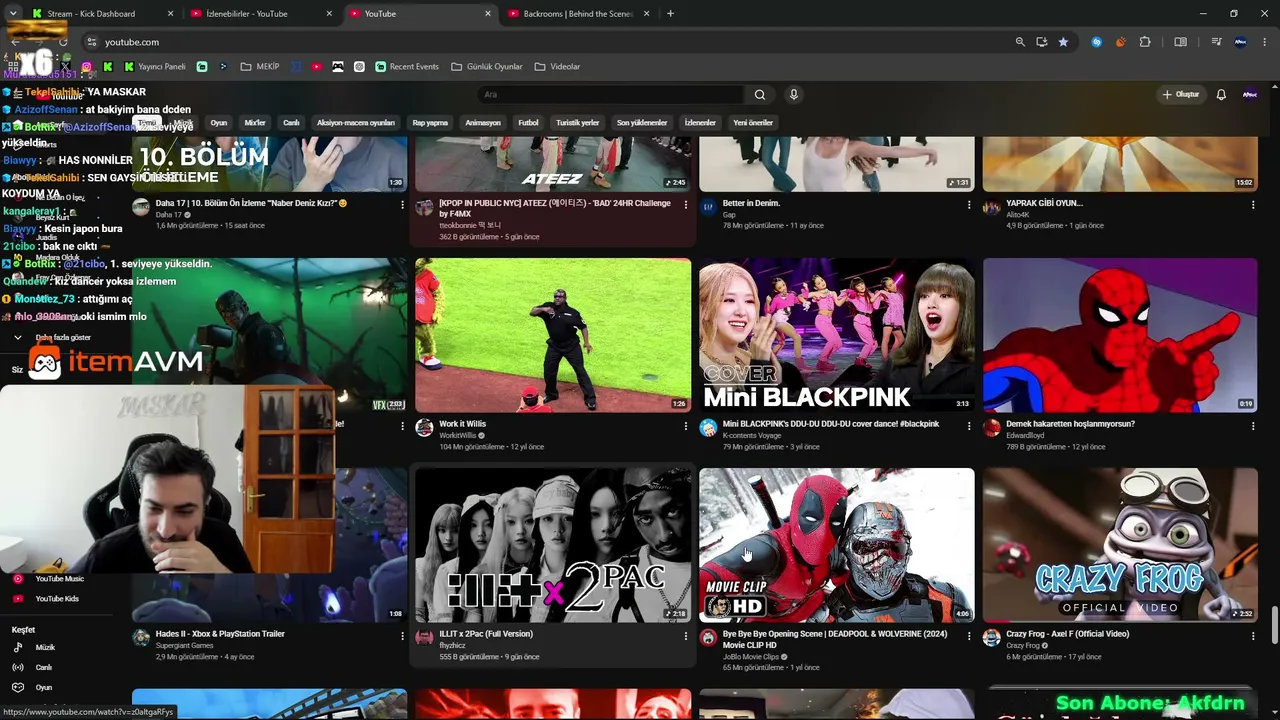Click the YouTube Music sidebar icon

(18, 579)
